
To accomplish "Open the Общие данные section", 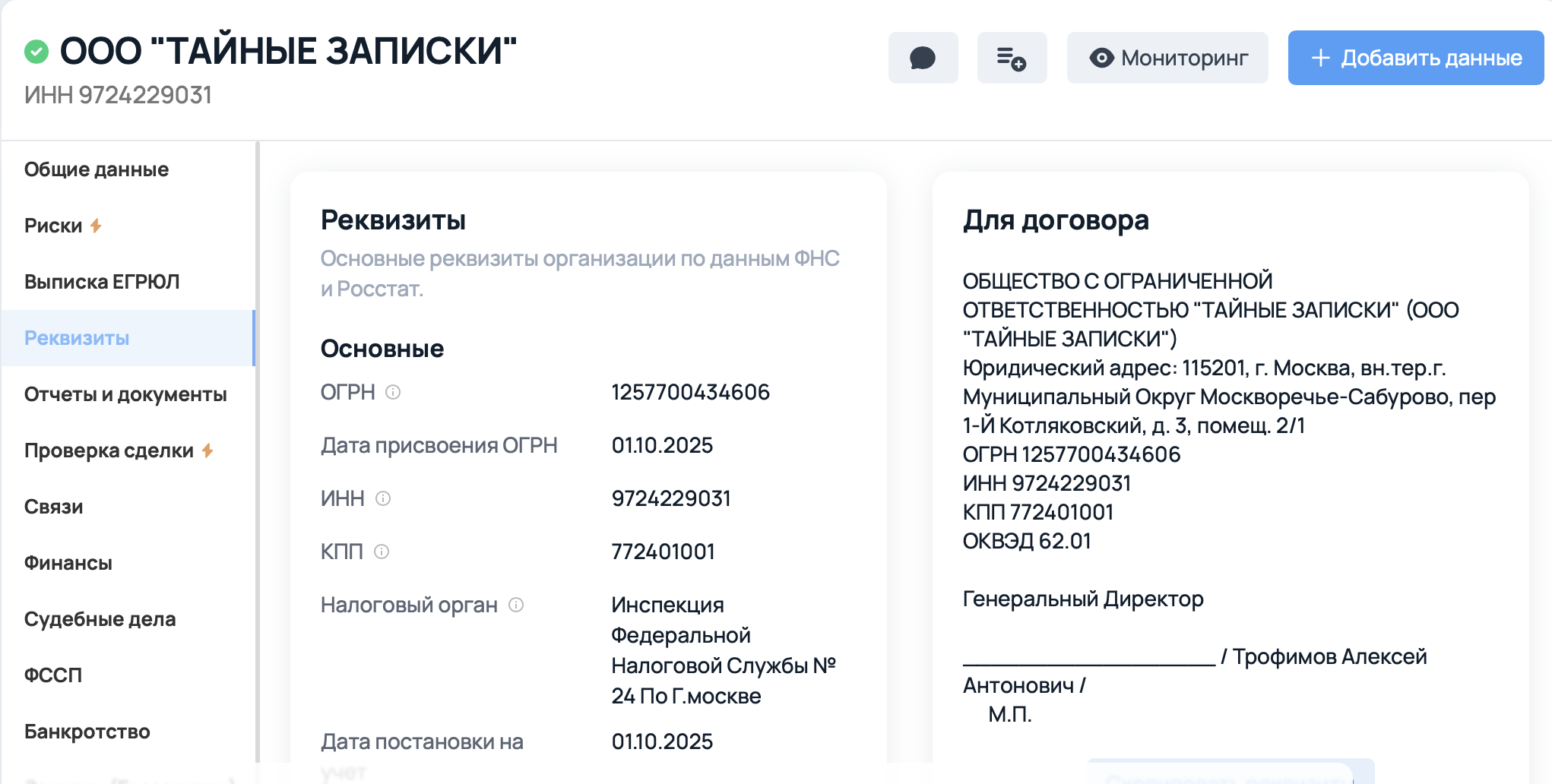I will pyautogui.click(x=97, y=169).
